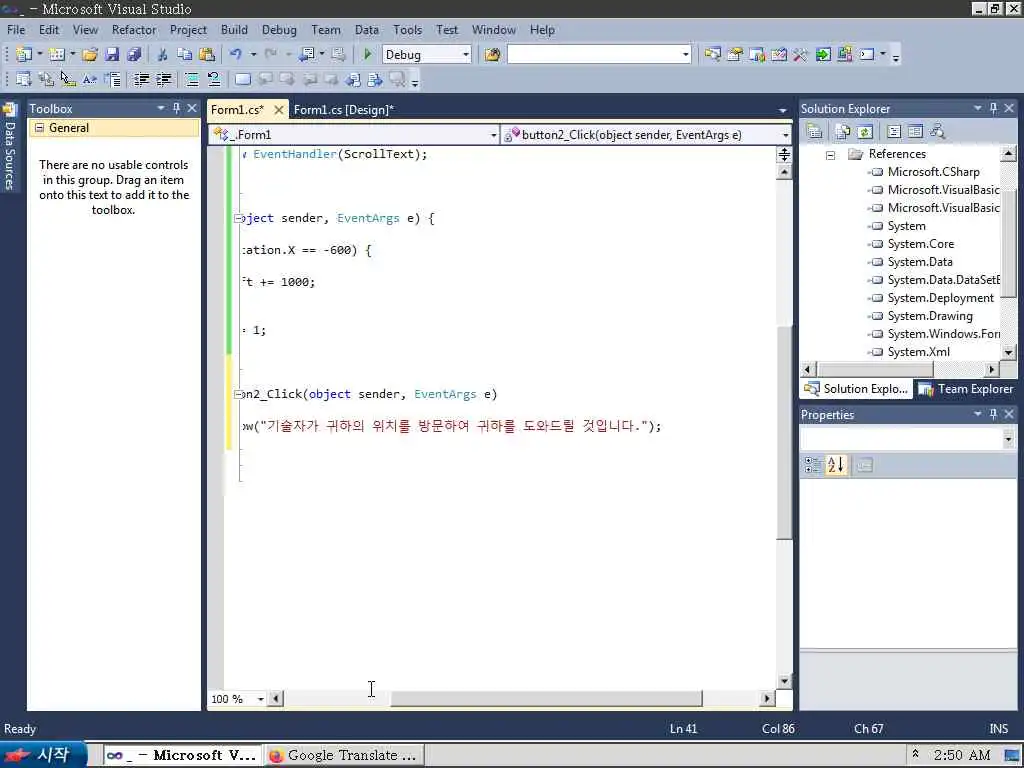Open the File menu
The image size is (1024, 768).
point(16,30)
